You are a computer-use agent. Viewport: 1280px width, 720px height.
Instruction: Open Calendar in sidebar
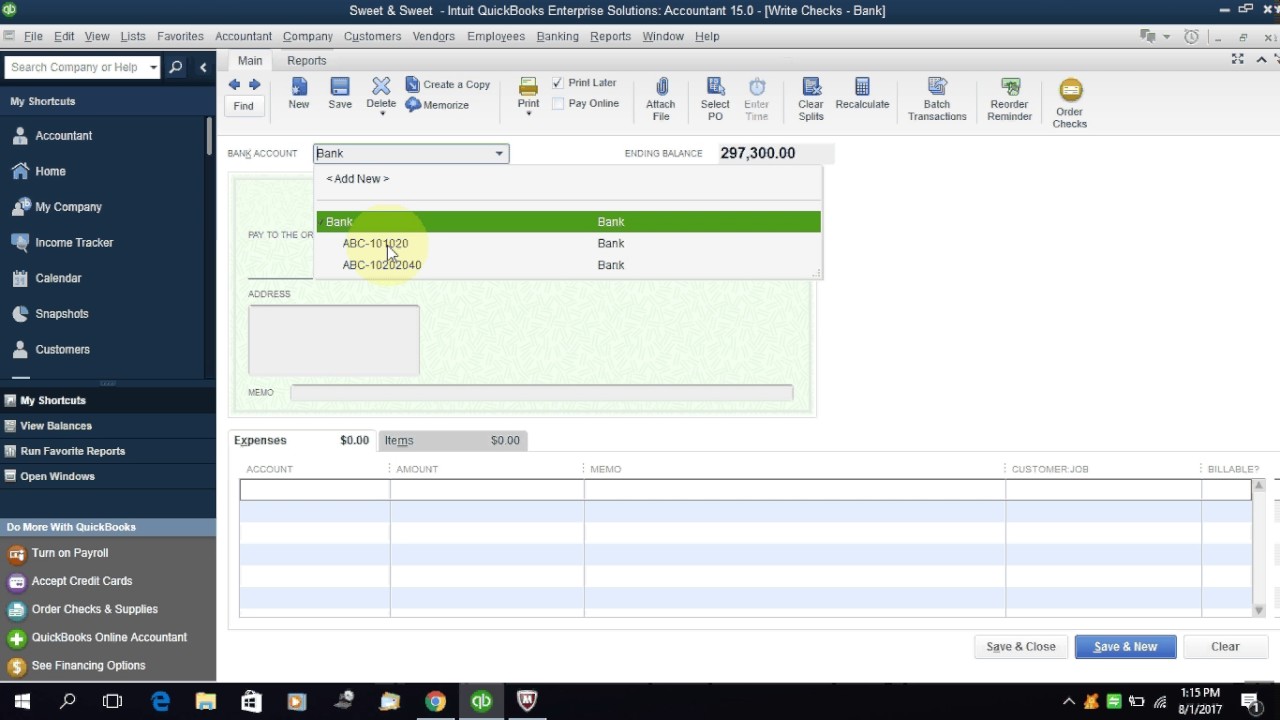pos(58,278)
